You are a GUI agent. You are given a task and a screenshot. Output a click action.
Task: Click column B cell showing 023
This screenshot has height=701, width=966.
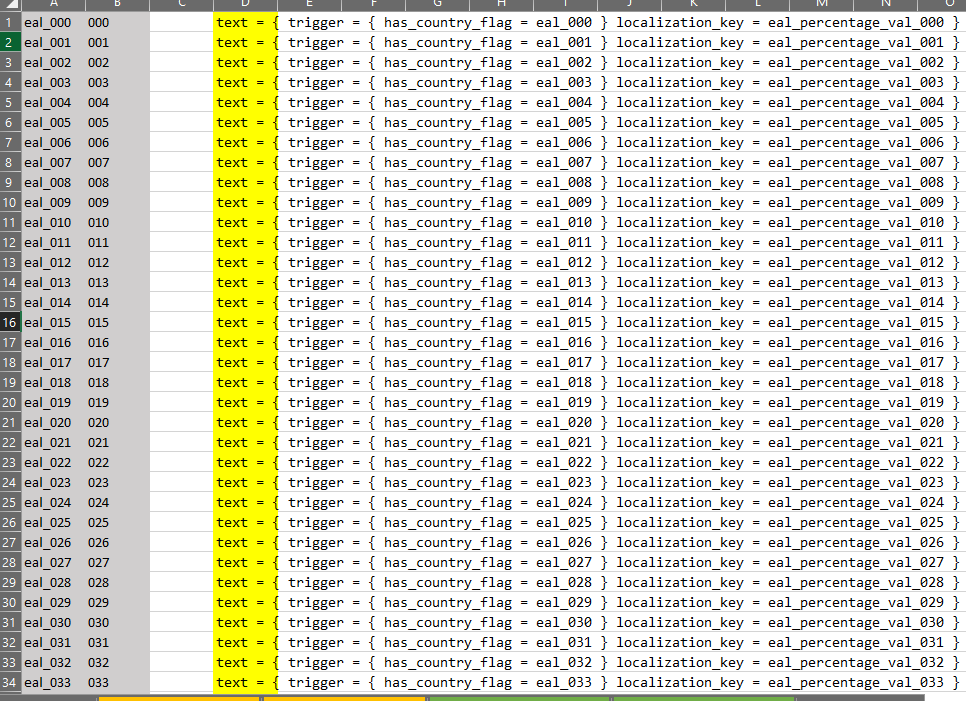pos(117,483)
